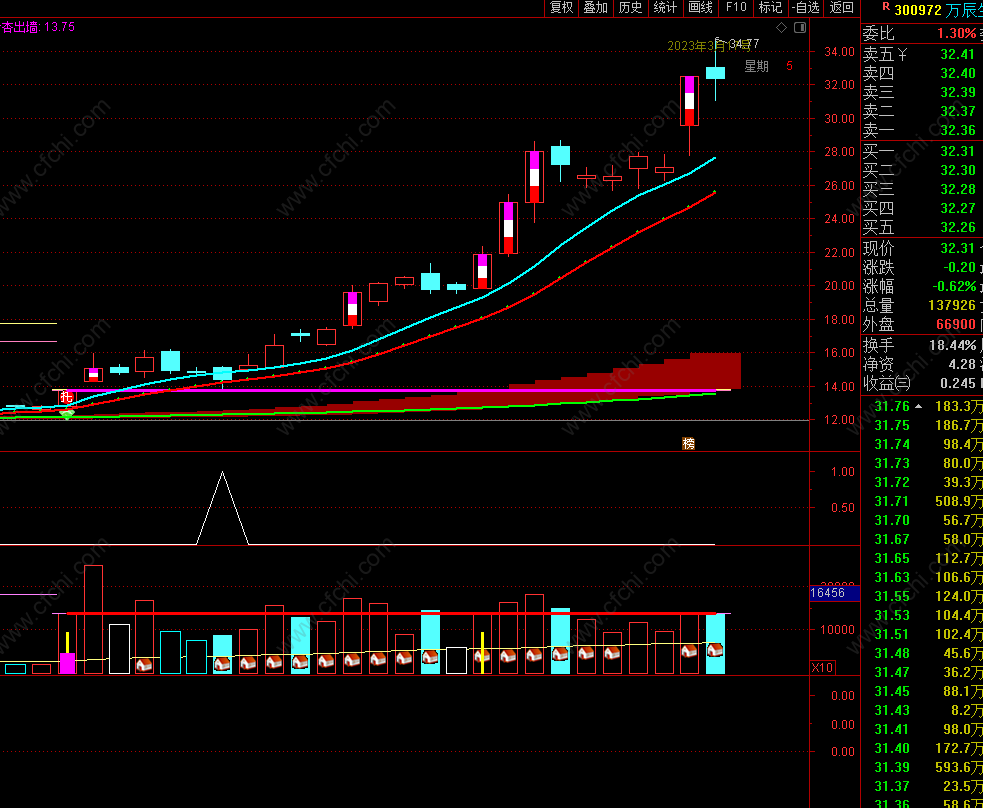983x808 pixels.
Task: Select the 卖一 32.36 ask row
Action: coord(922,130)
